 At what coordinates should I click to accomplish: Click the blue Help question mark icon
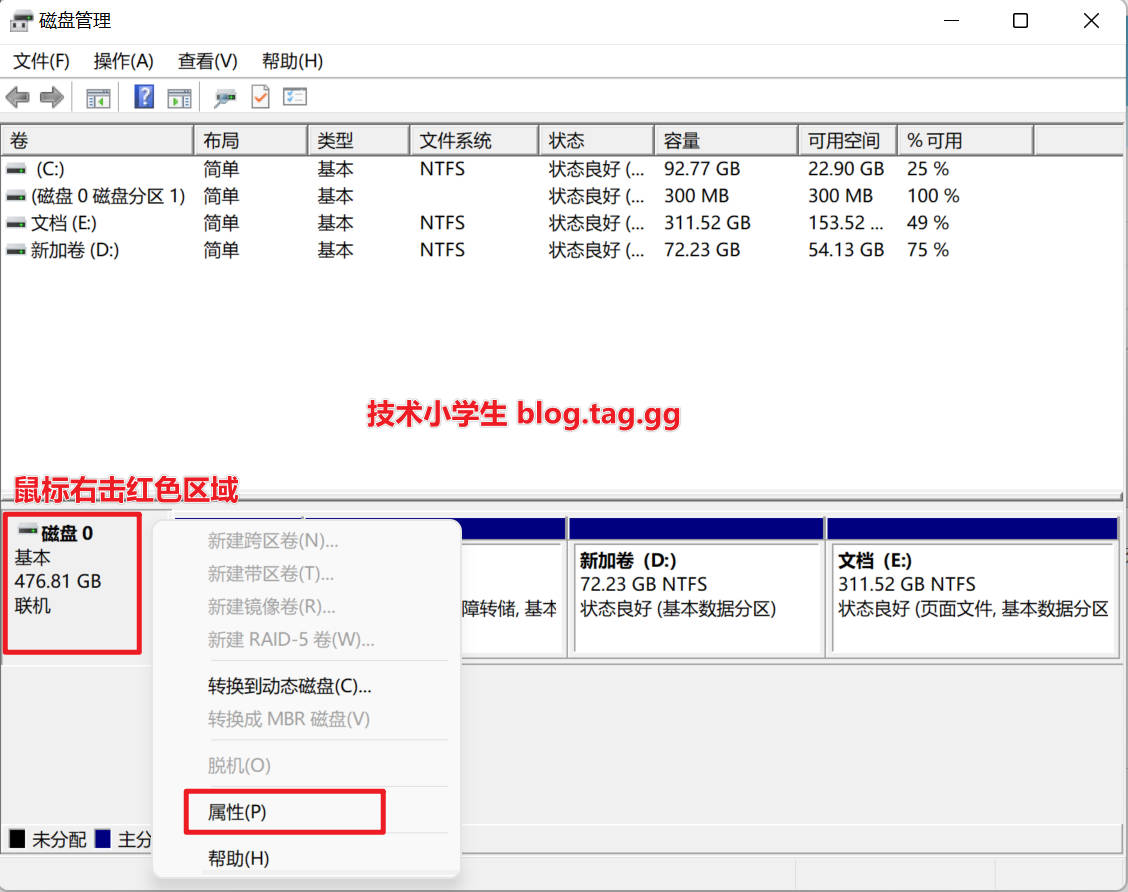(x=144, y=97)
